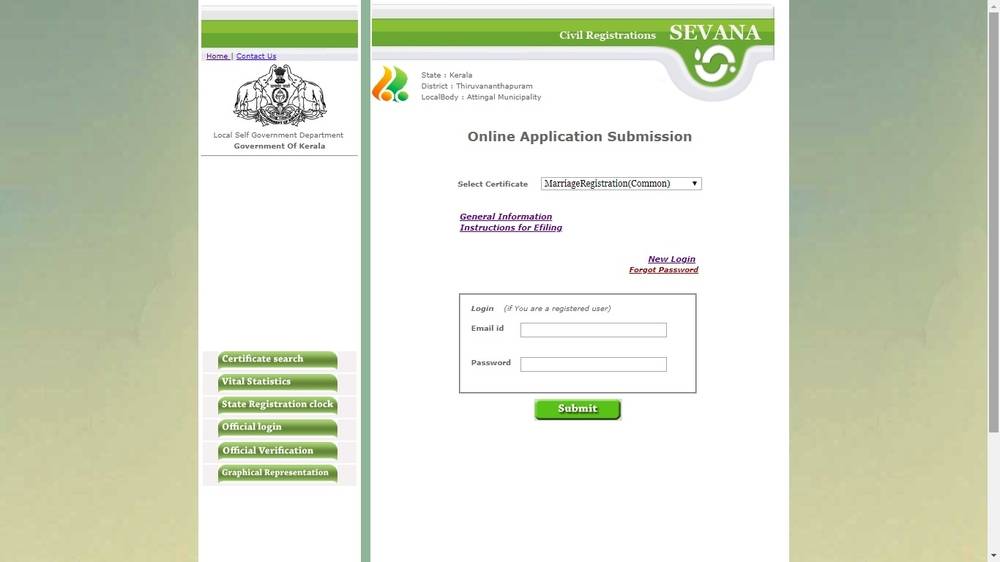Open State Registration clock menu item
Viewport: 1000px width, 562px height.
277,405
